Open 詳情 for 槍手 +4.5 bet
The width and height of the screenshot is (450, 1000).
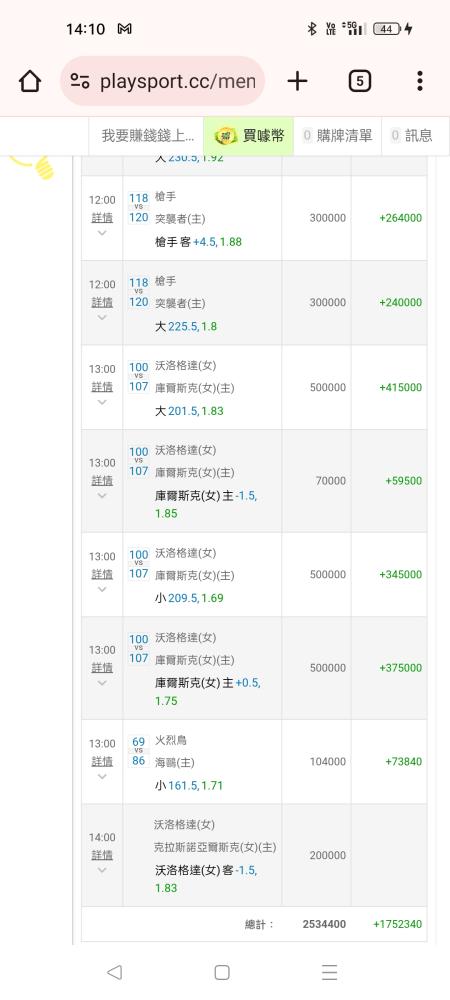[102, 217]
